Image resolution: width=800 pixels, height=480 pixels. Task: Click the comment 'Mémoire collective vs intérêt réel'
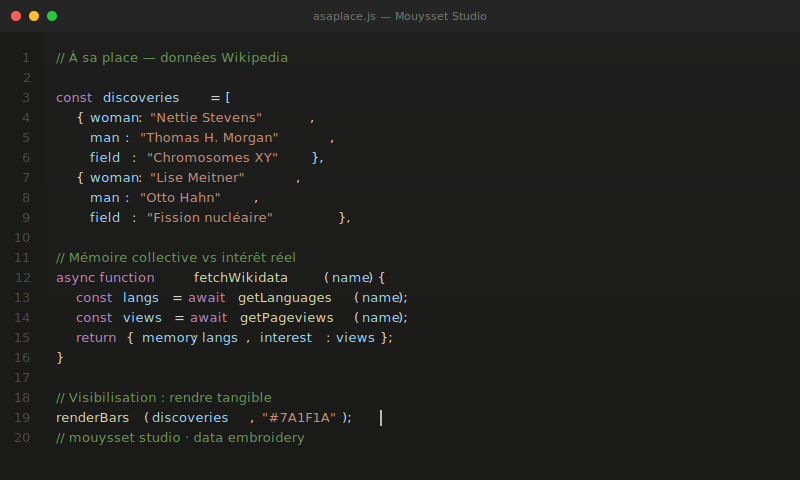(x=182, y=258)
